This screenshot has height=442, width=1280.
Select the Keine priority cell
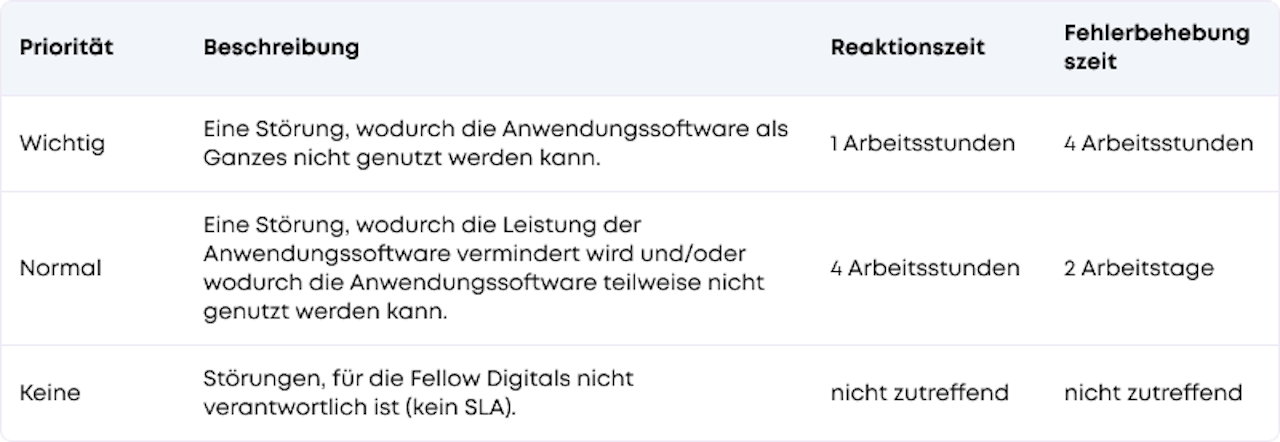[x=50, y=393]
